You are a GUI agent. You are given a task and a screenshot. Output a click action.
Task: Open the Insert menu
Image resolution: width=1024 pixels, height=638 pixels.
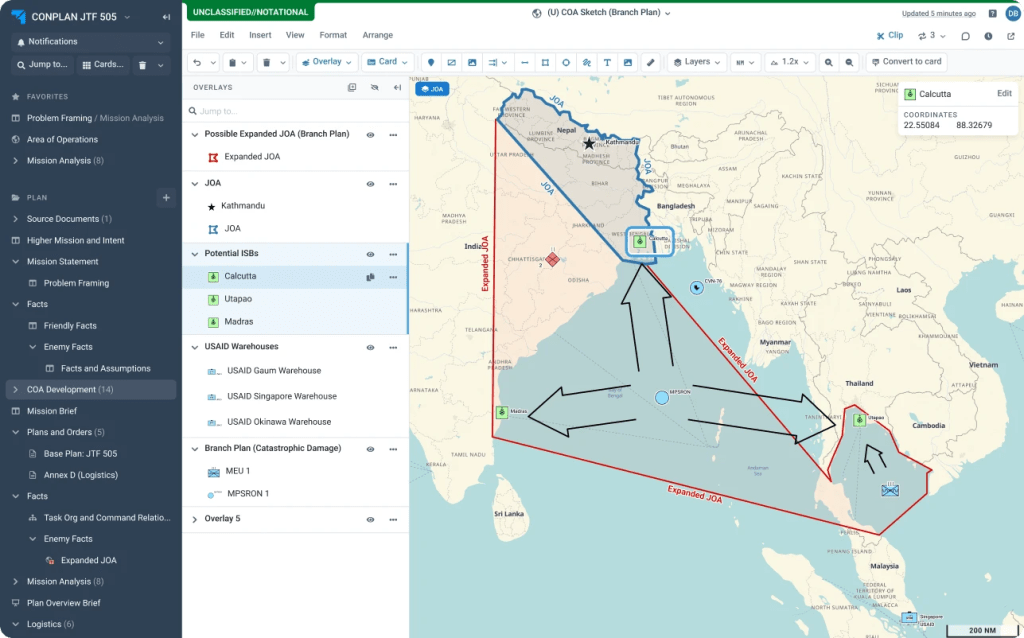pyautogui.click(x=260, y=35)
